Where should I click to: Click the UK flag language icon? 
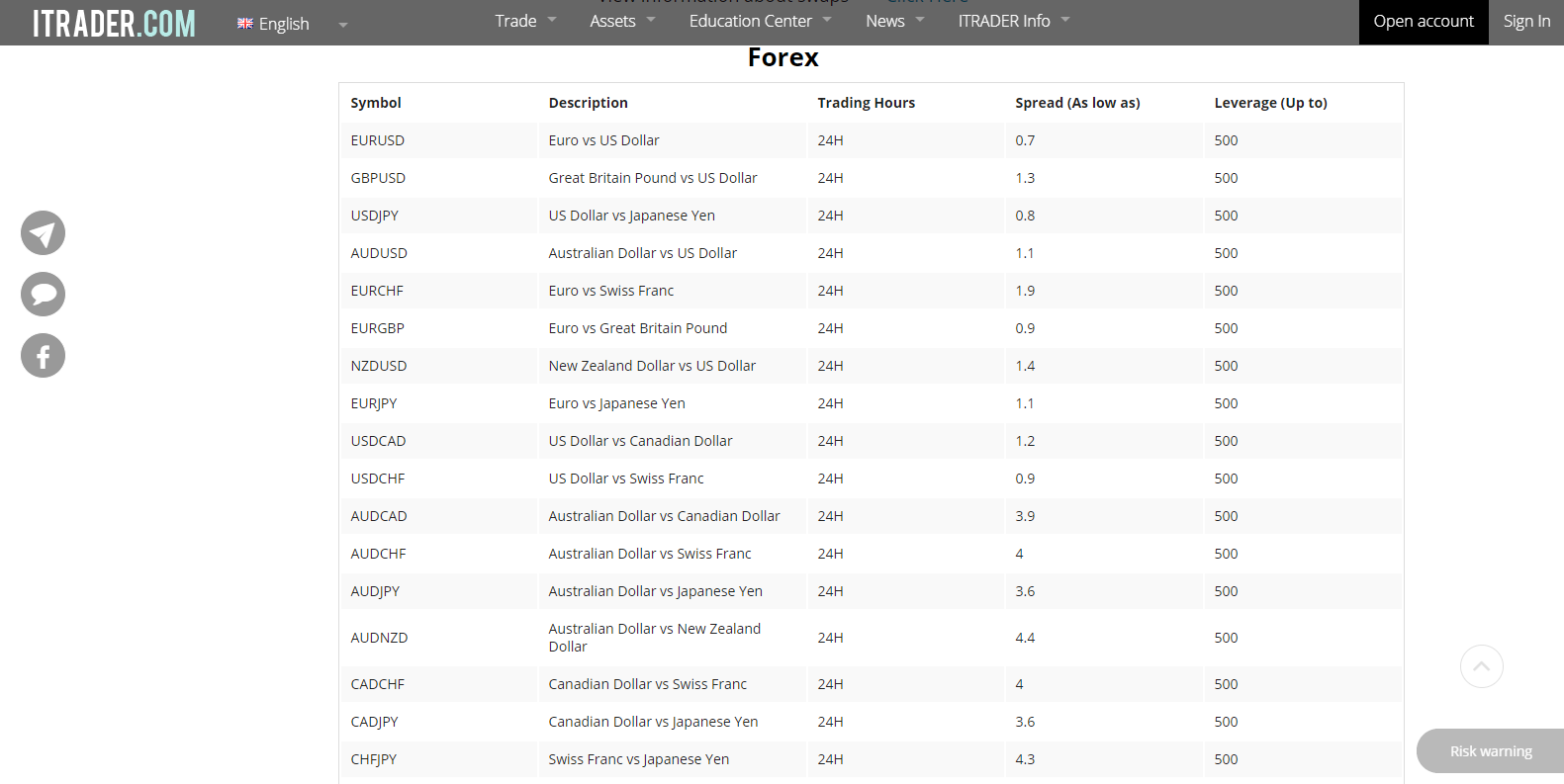coord(245,24)
